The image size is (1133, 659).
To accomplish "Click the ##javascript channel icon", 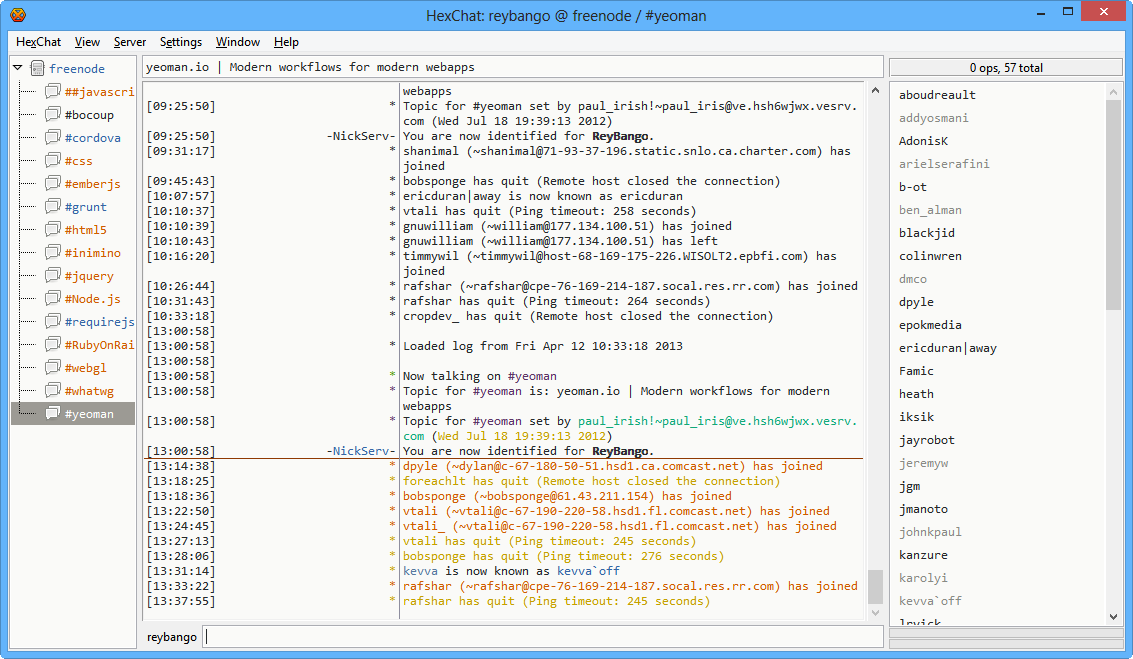I will click(x=52, y=91).
